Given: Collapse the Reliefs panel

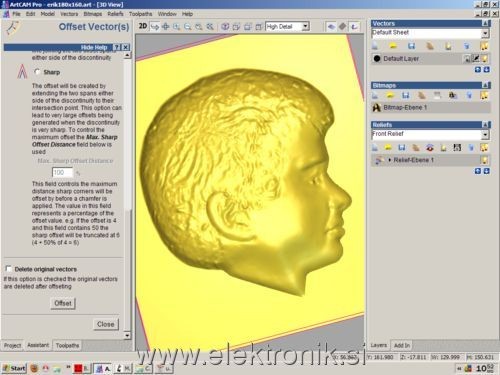Looking at the screenshot, I should pos(486,125).
